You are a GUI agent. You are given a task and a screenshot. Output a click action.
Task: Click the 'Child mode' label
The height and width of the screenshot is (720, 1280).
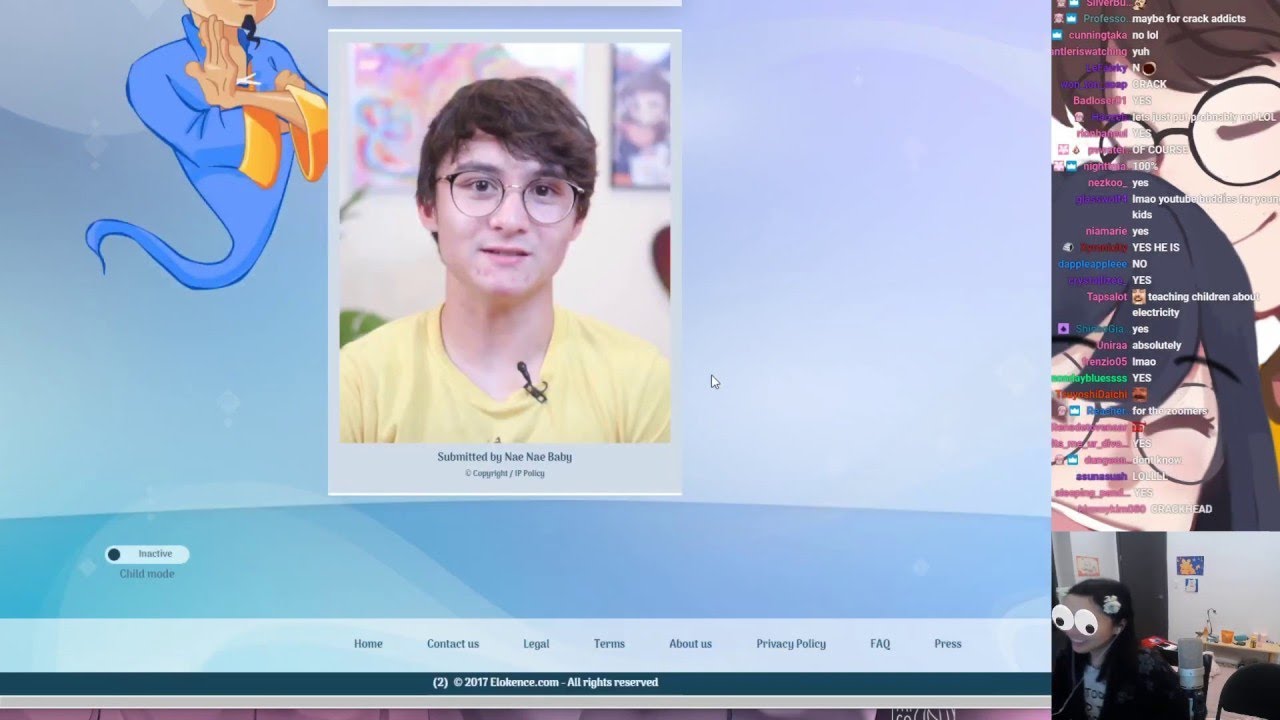click(x=147, y=574)
